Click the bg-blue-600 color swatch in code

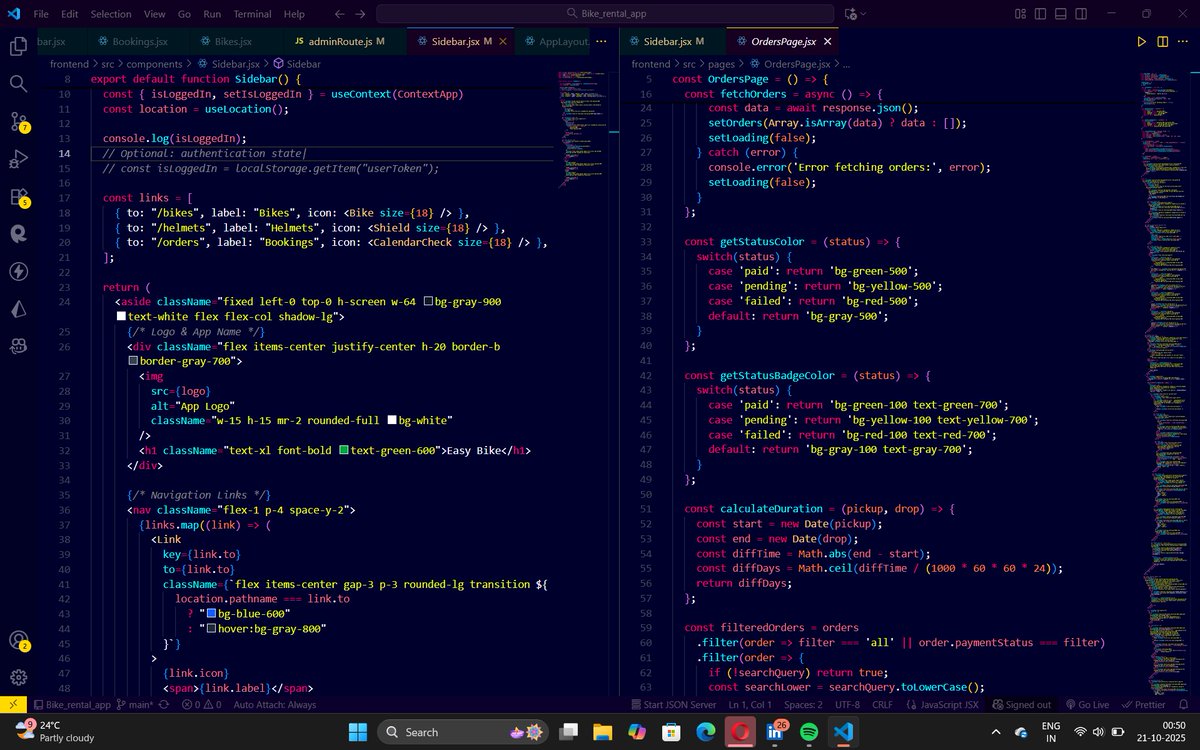(x=211, y=613)
